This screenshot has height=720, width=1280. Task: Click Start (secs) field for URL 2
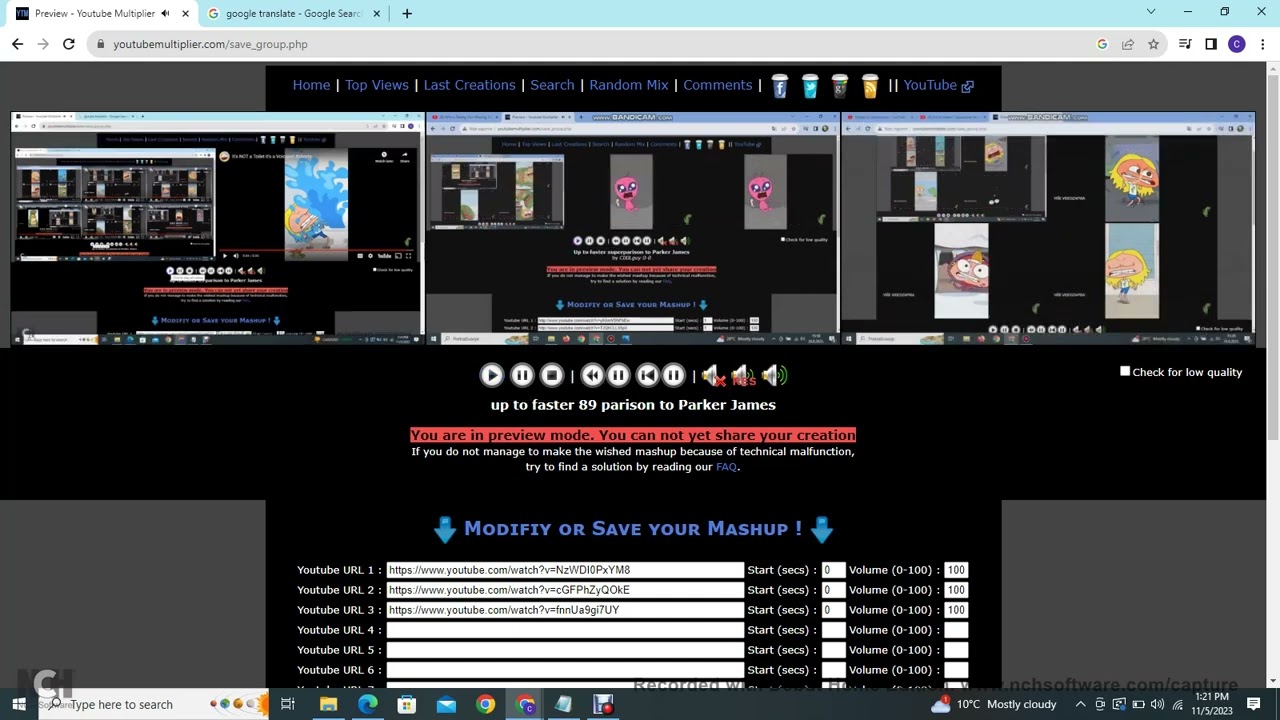833,590
